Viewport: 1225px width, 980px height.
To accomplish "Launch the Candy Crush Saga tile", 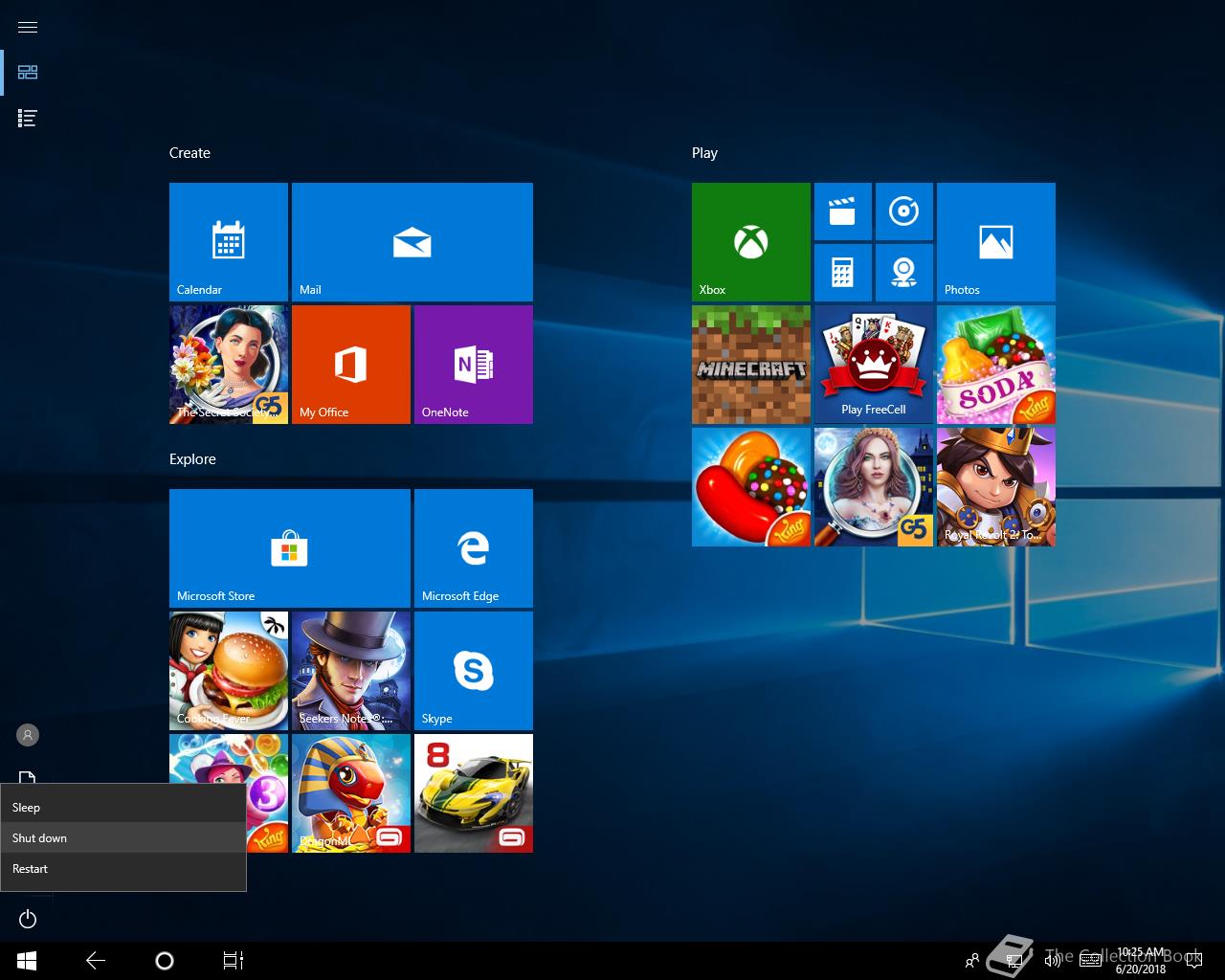I will (751, 487).
